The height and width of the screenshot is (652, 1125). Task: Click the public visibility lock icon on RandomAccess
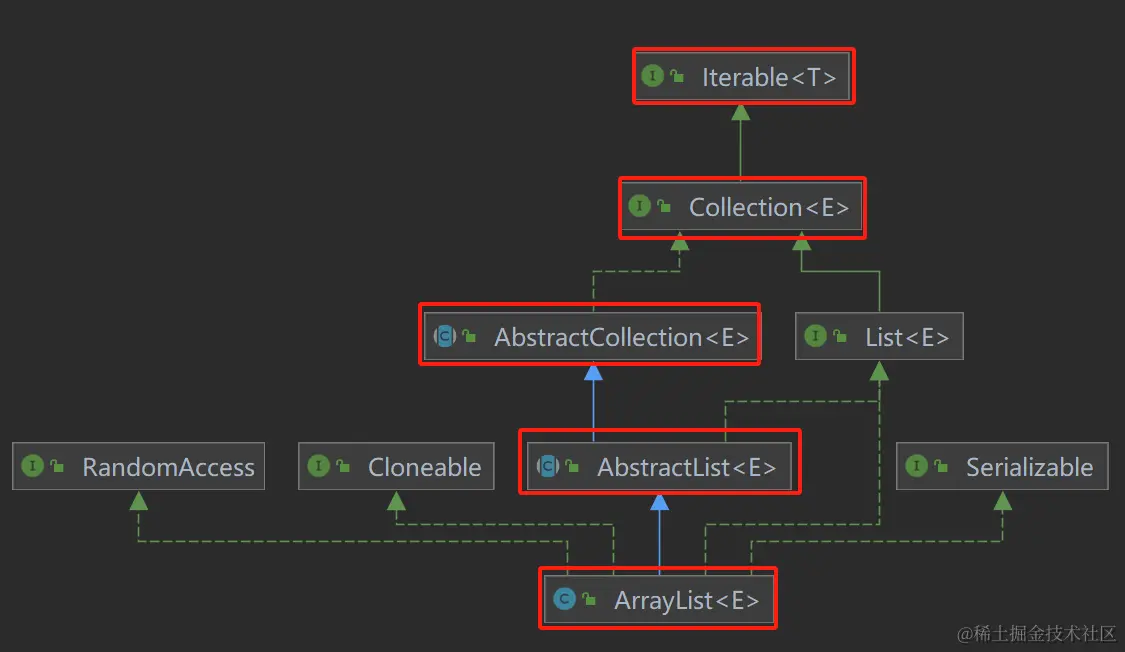57,466
